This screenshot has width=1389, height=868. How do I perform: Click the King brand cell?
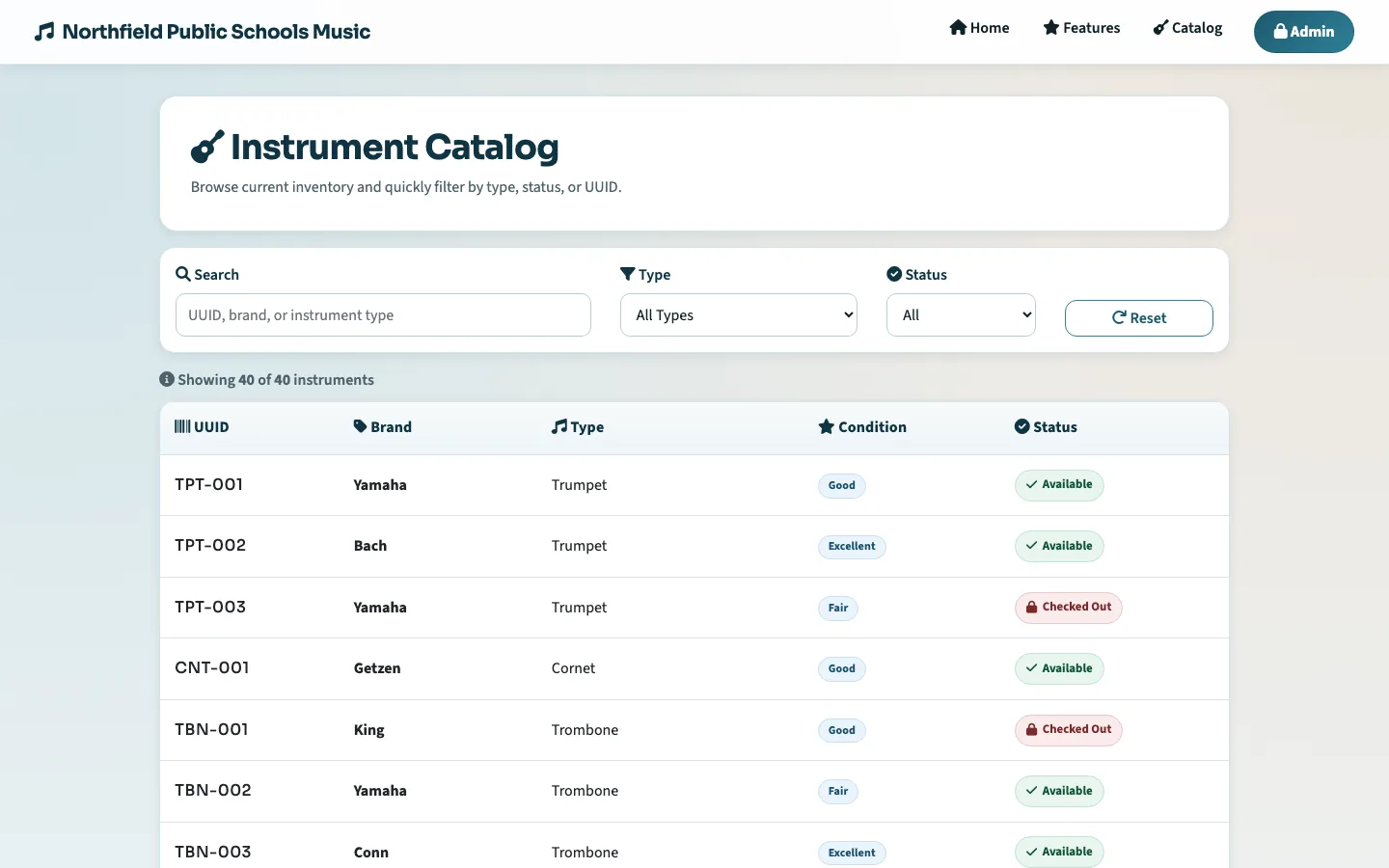pos(369,730)
